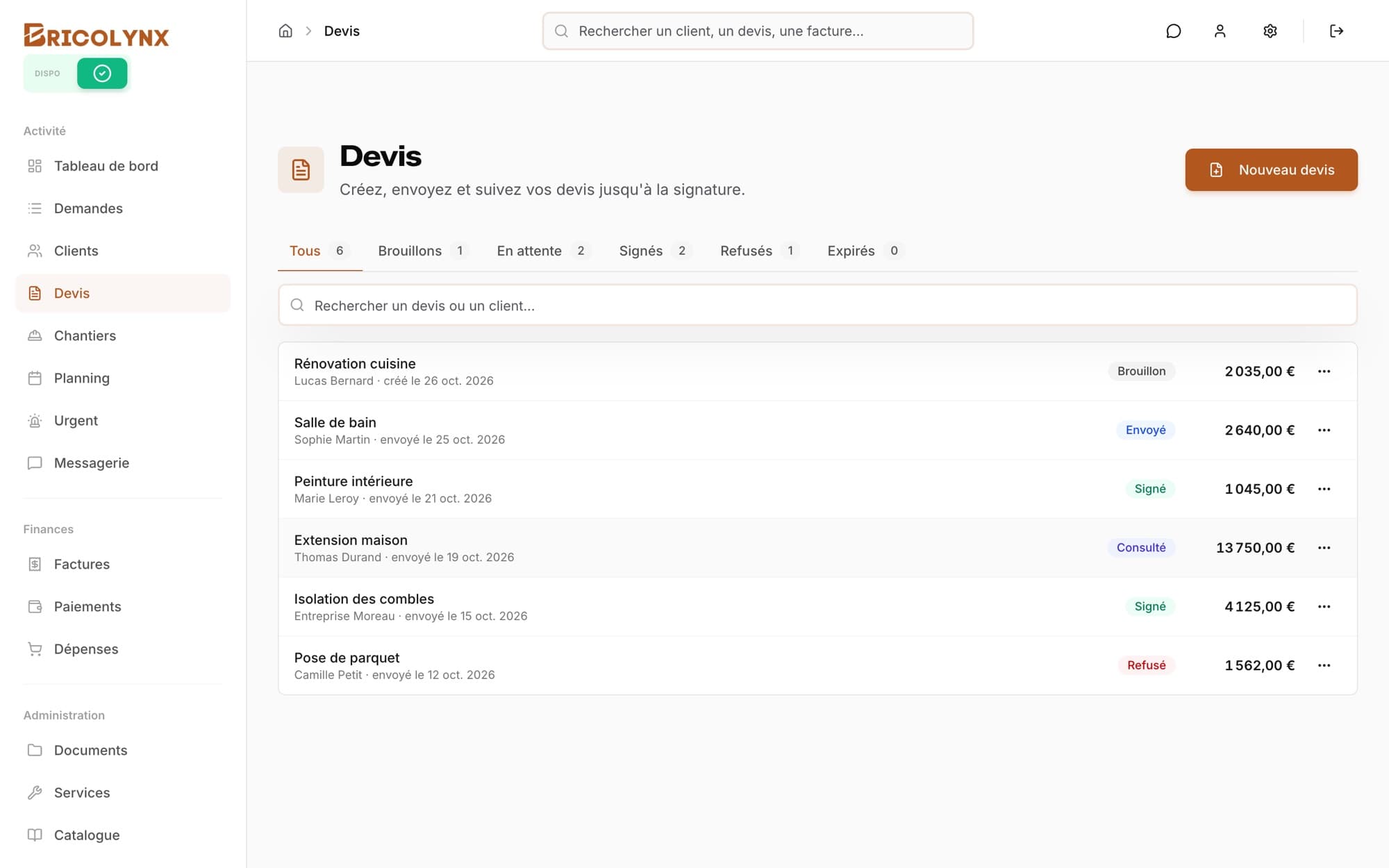
Task: Open options menu for Salle de bain
Action: 1324,431
